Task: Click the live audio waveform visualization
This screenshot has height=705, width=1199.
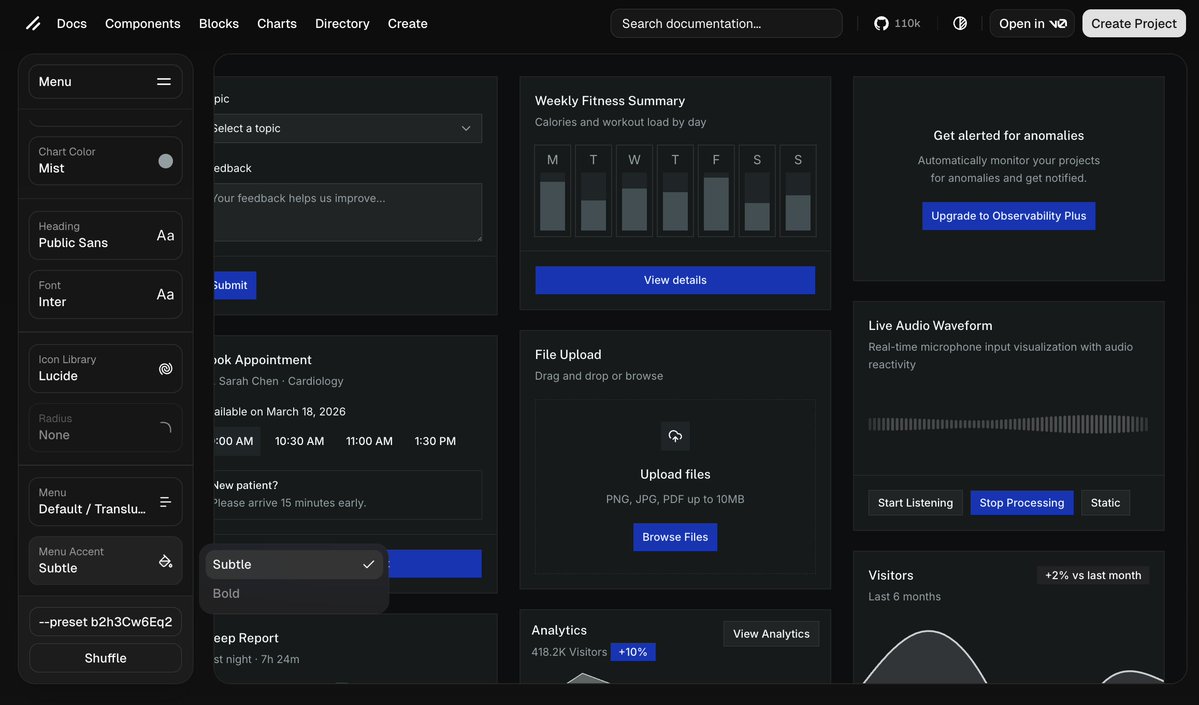Action: pos(1008,424)
